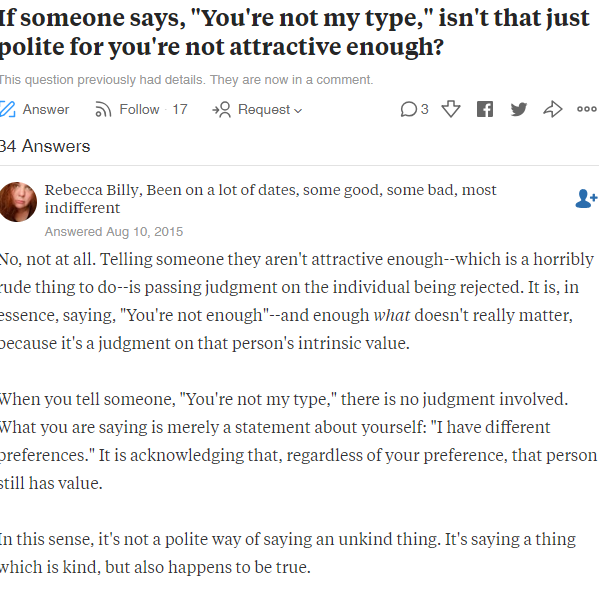This screenshot has width=608, height=599.
Task: Follow Rebecca Billy using person-plus icon
Action: (586, 199)
